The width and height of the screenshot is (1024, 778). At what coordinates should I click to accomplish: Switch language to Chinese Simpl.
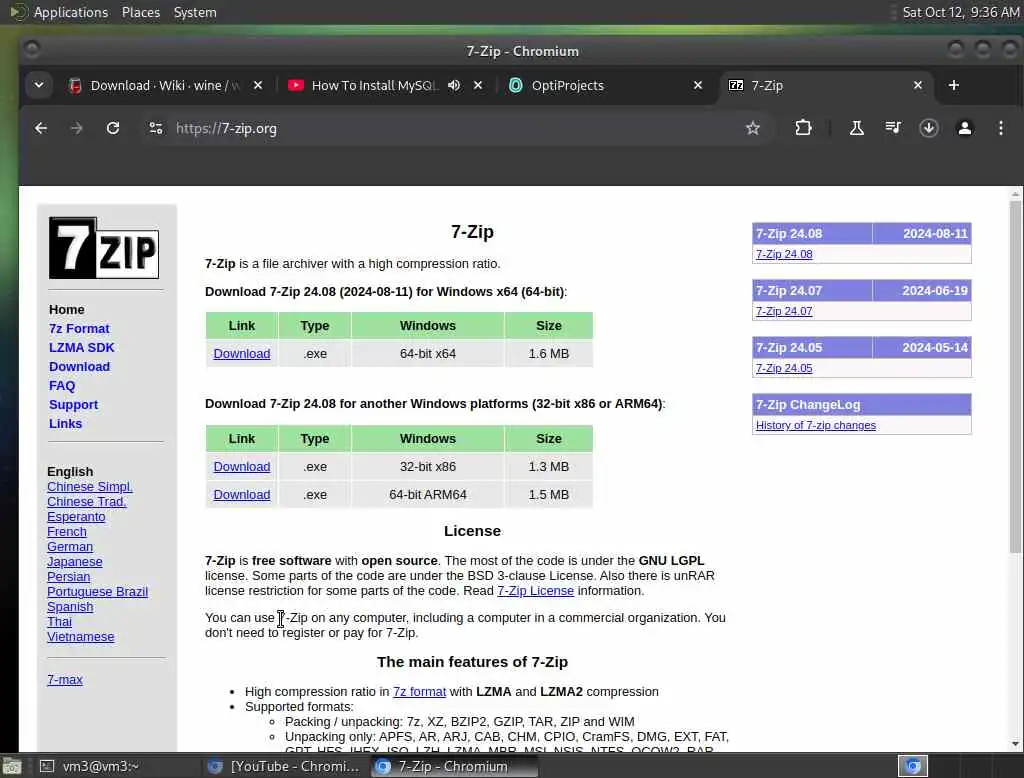(89, 487)
